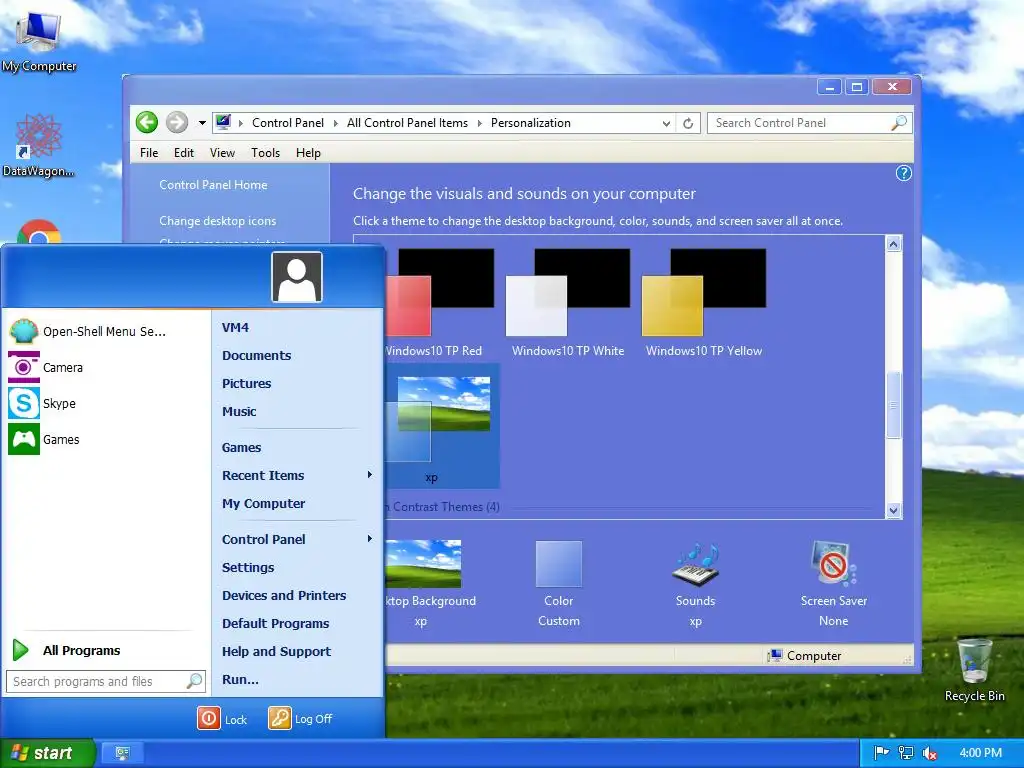1024x768 pixels.
Task: Select the DataWagon desktop shortcut icon
Action: click(38, 145)
